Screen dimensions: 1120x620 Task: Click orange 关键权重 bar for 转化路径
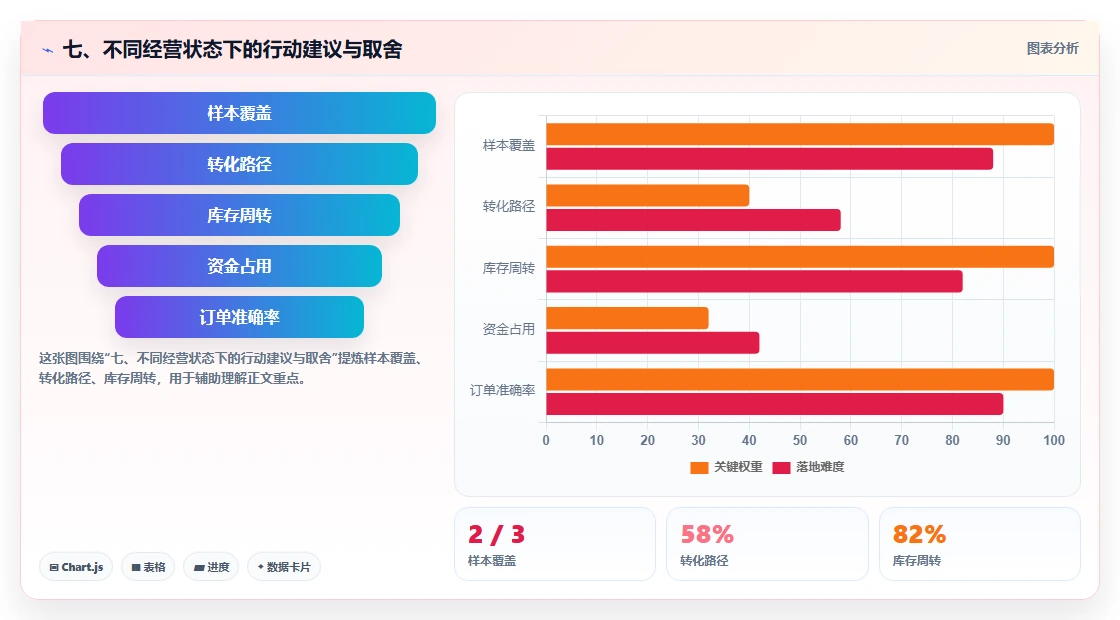tap(648, 196)
